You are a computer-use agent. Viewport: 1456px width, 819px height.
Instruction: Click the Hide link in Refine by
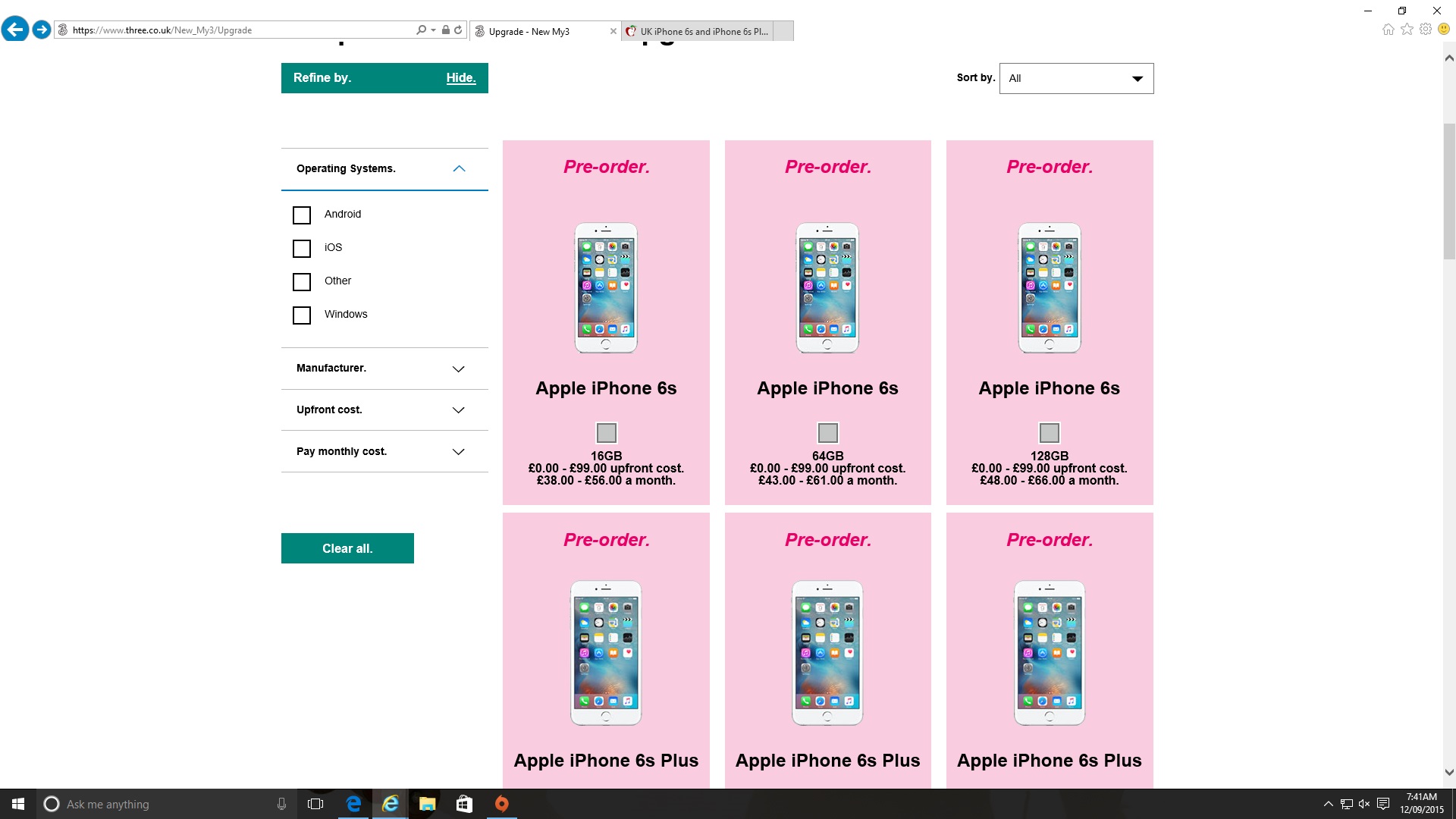tap(460, 78)
